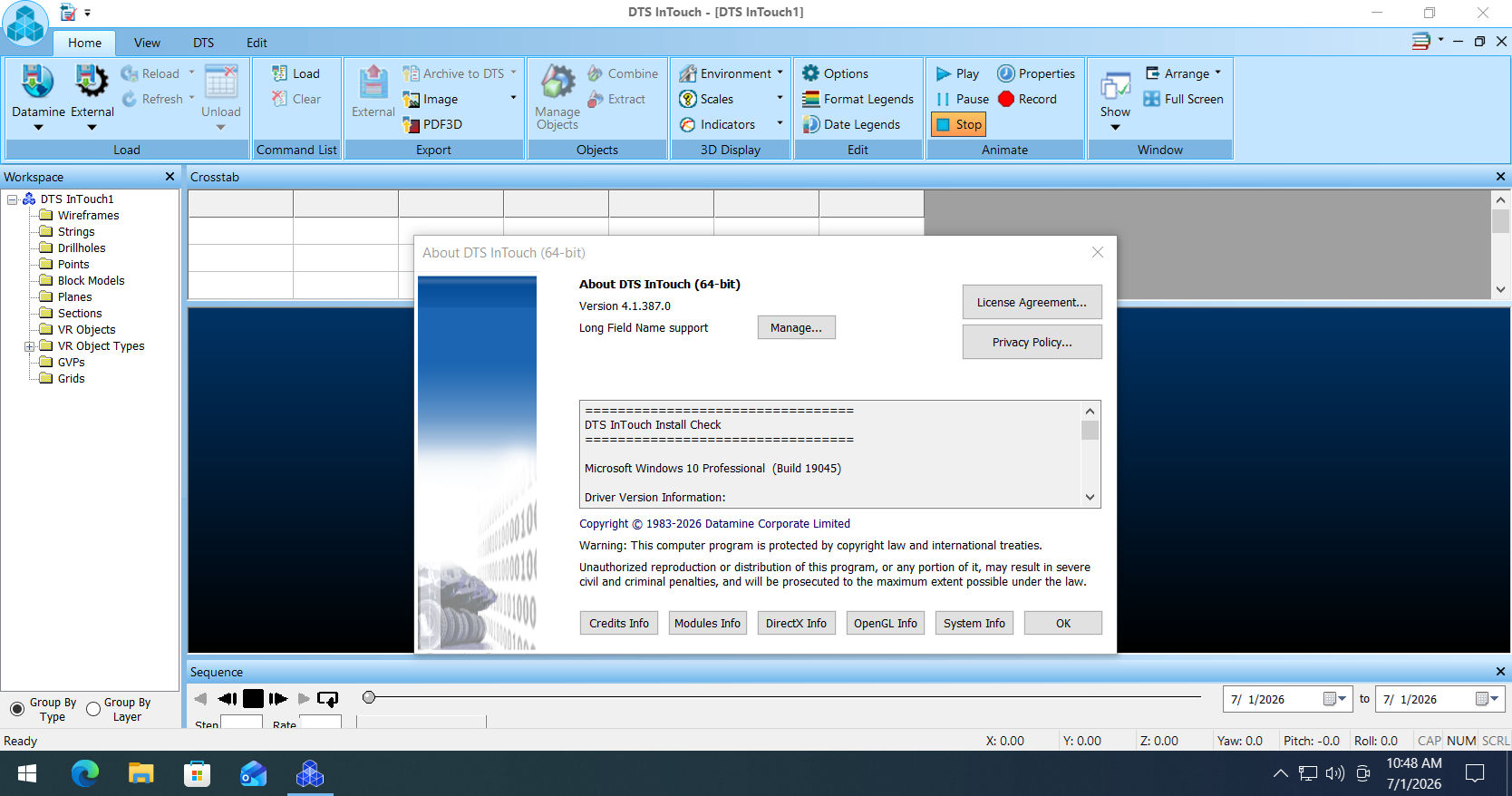Open Microsoft Store from taskbar

coord(197,773)
